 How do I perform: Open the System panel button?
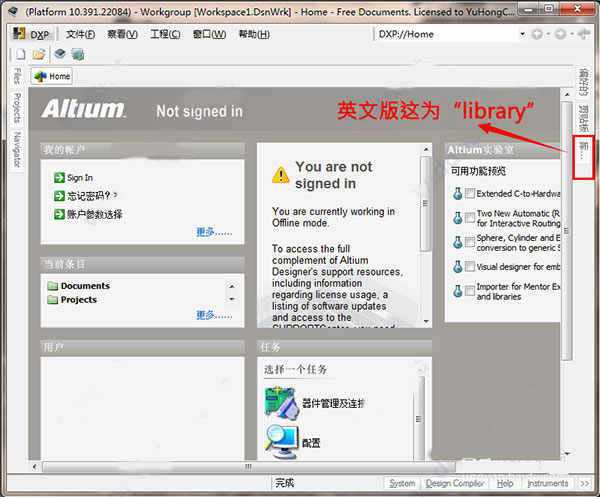point(402,483)
